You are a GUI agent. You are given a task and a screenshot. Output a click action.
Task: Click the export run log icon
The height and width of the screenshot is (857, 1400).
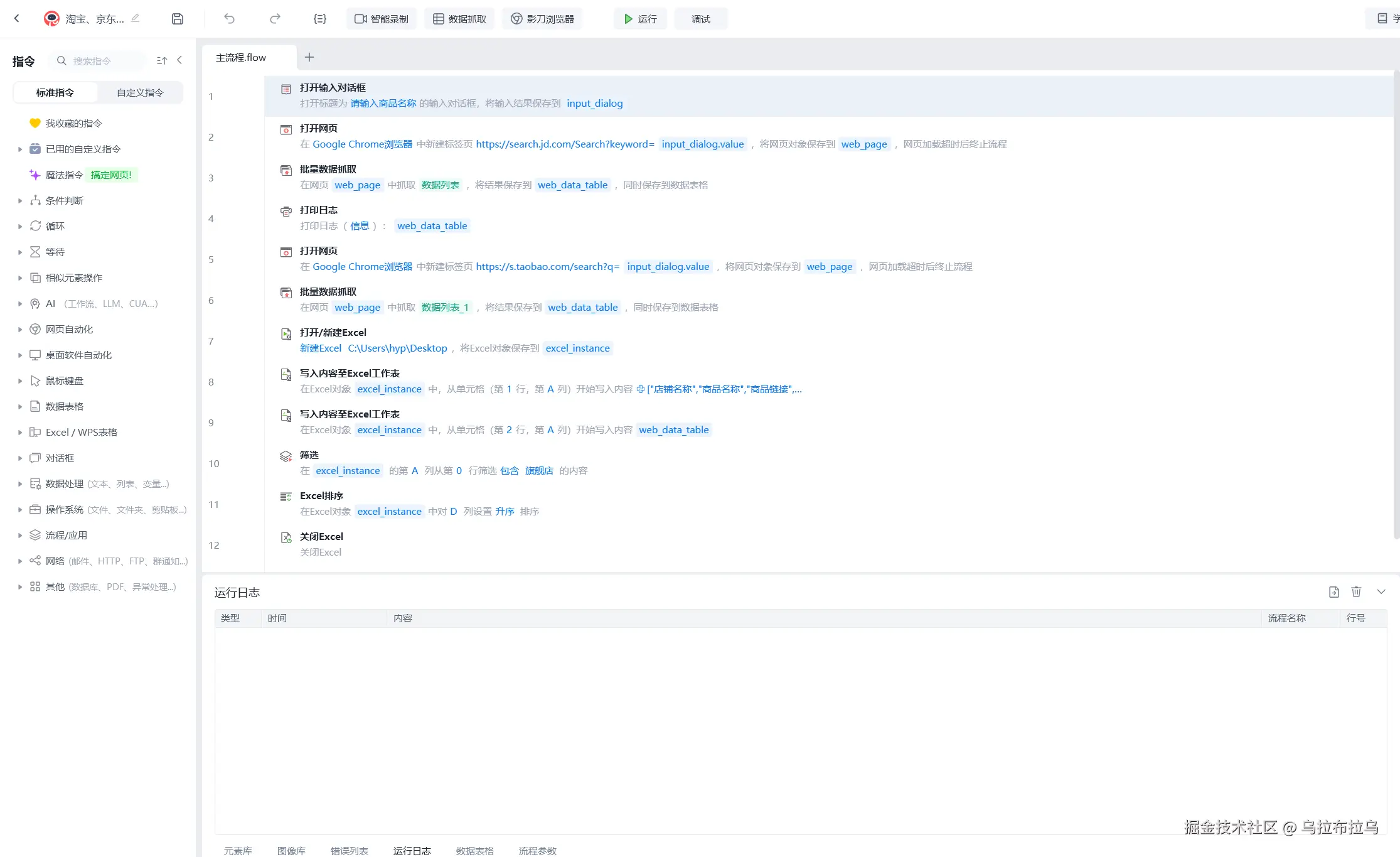(1334, 592)
